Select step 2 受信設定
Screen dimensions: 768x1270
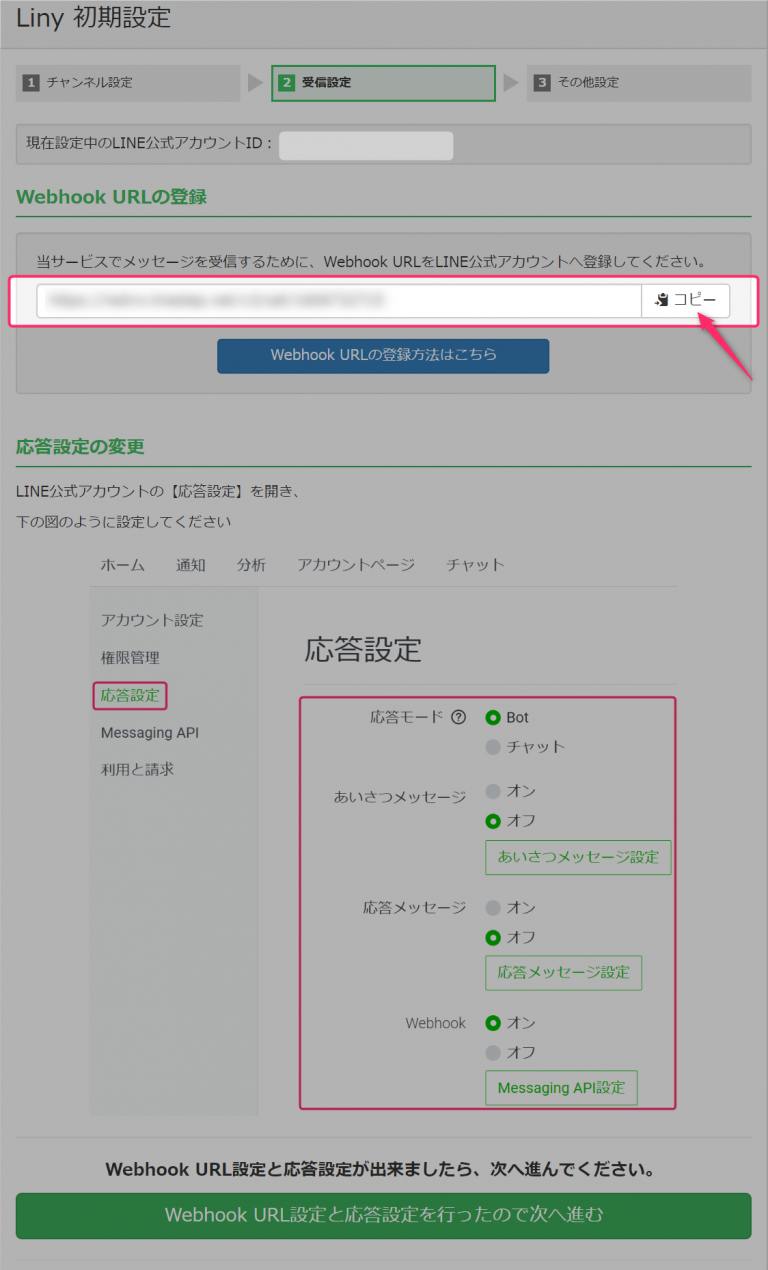[383, 83]
